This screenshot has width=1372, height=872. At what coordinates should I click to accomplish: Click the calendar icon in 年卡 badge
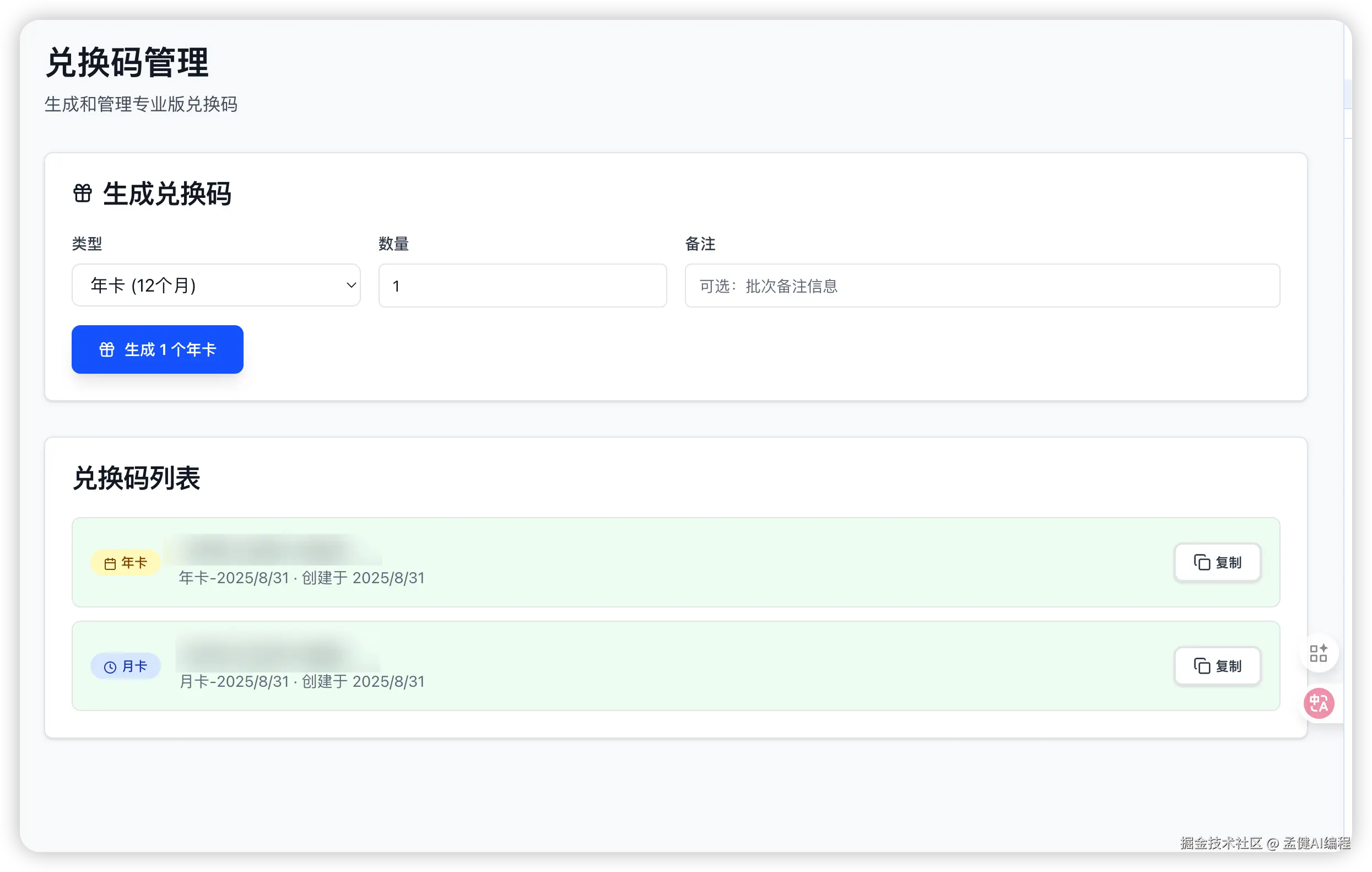(x=110, y=564)
